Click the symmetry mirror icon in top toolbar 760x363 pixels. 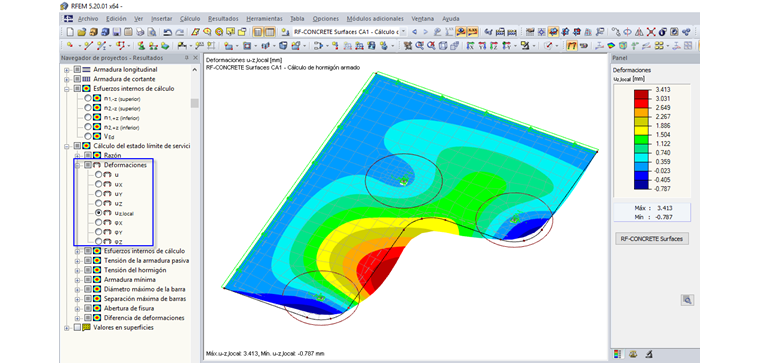click(x=639, y=32)
